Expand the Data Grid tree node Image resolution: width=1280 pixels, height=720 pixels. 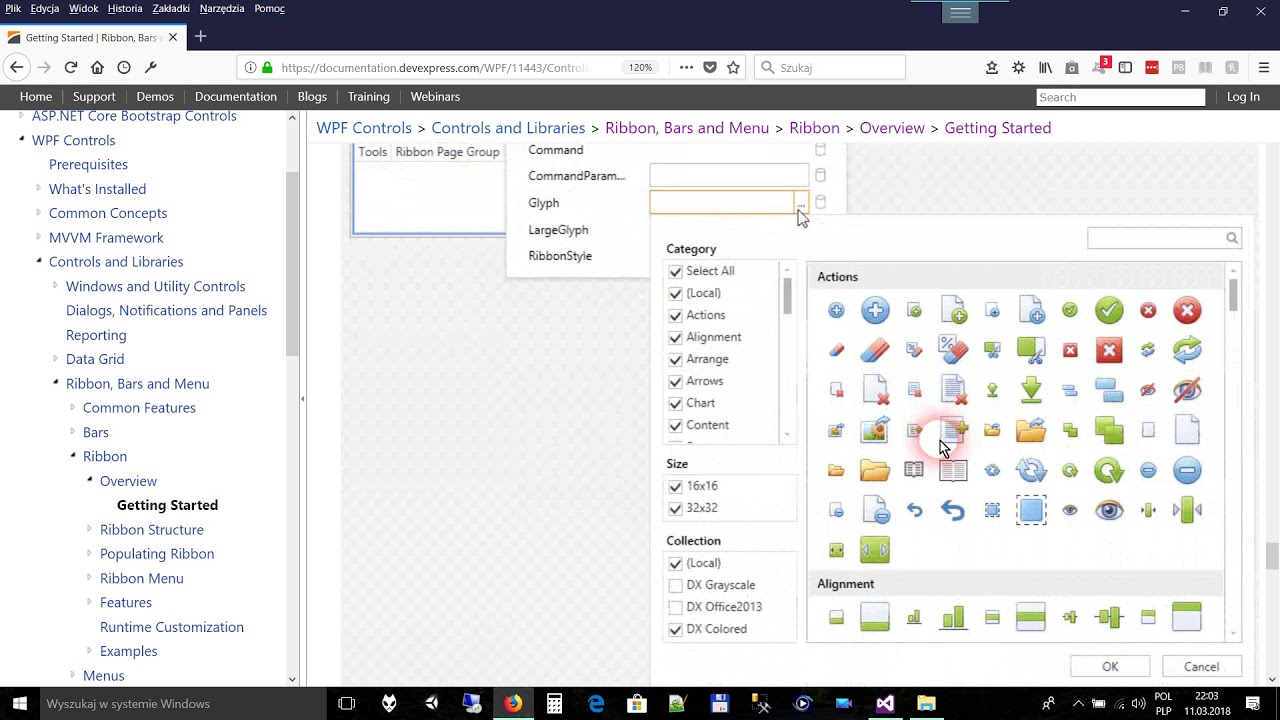point(56,358)
